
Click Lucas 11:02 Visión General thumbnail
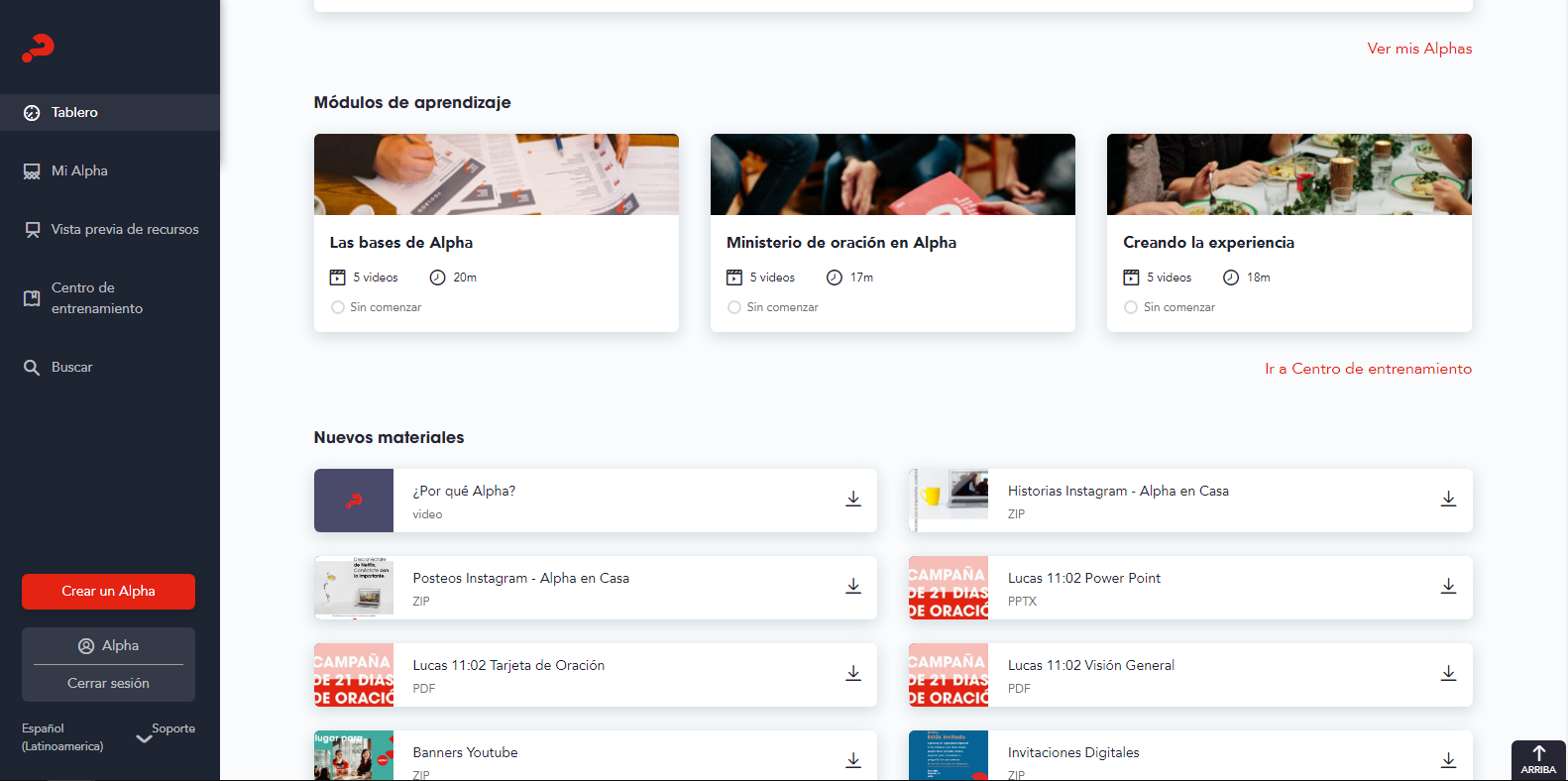click(x=949, y=675)
